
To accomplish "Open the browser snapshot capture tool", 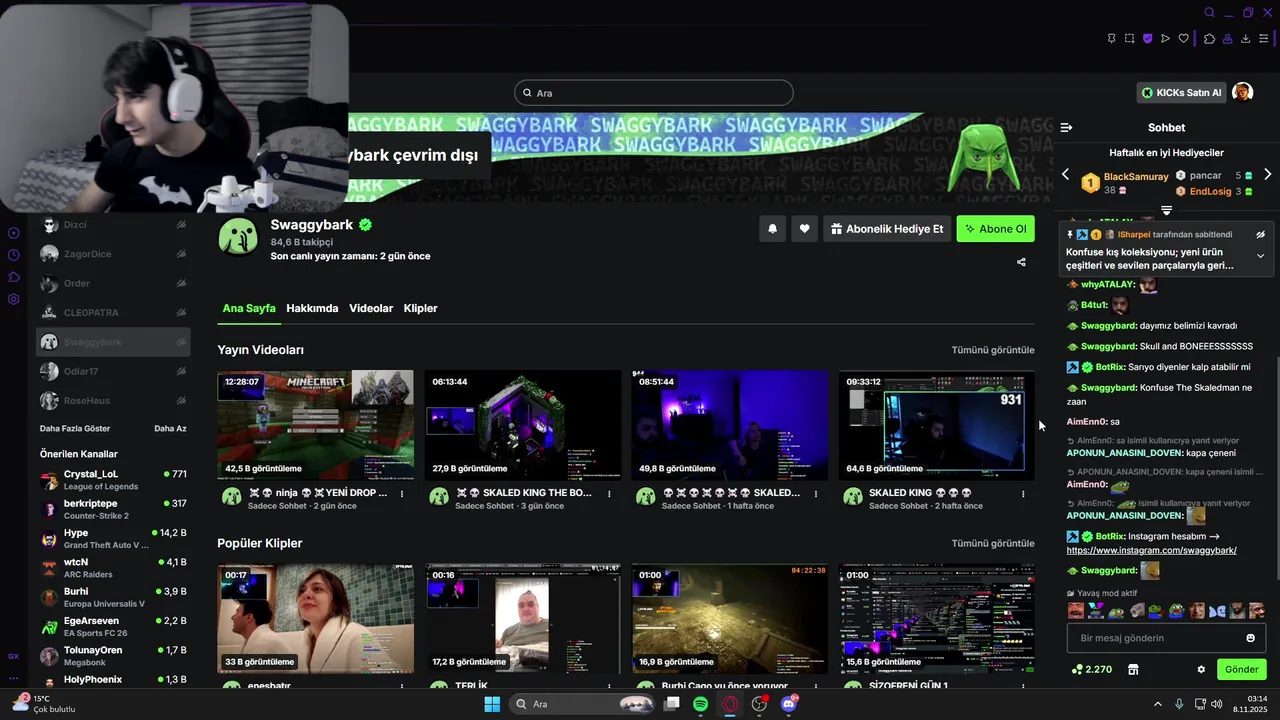I will [1129, 39].
